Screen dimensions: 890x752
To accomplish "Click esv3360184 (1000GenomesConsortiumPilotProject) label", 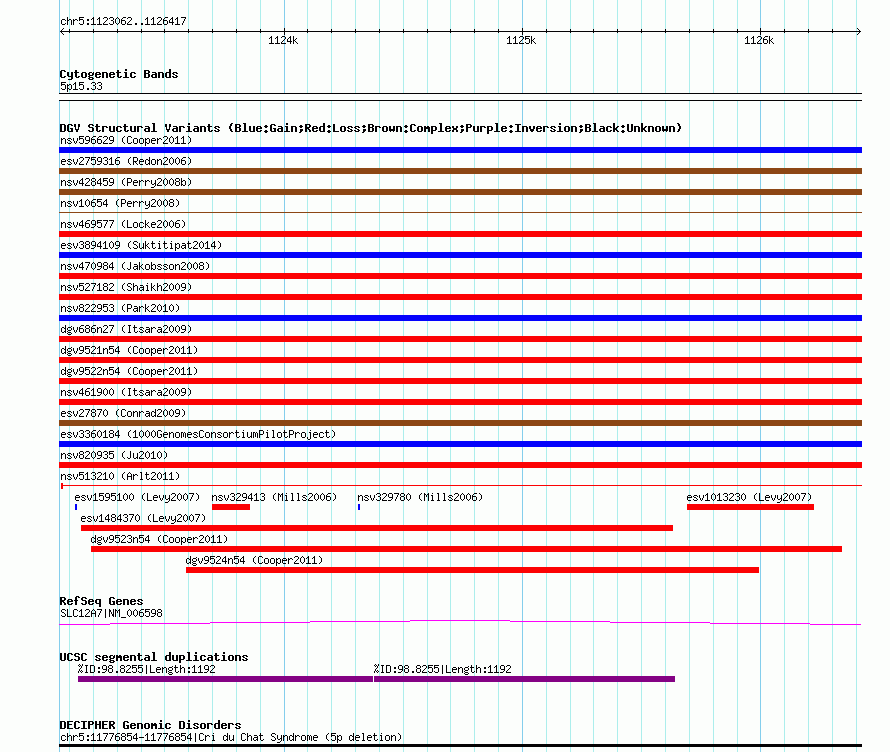I will click(x=198, y=434).
